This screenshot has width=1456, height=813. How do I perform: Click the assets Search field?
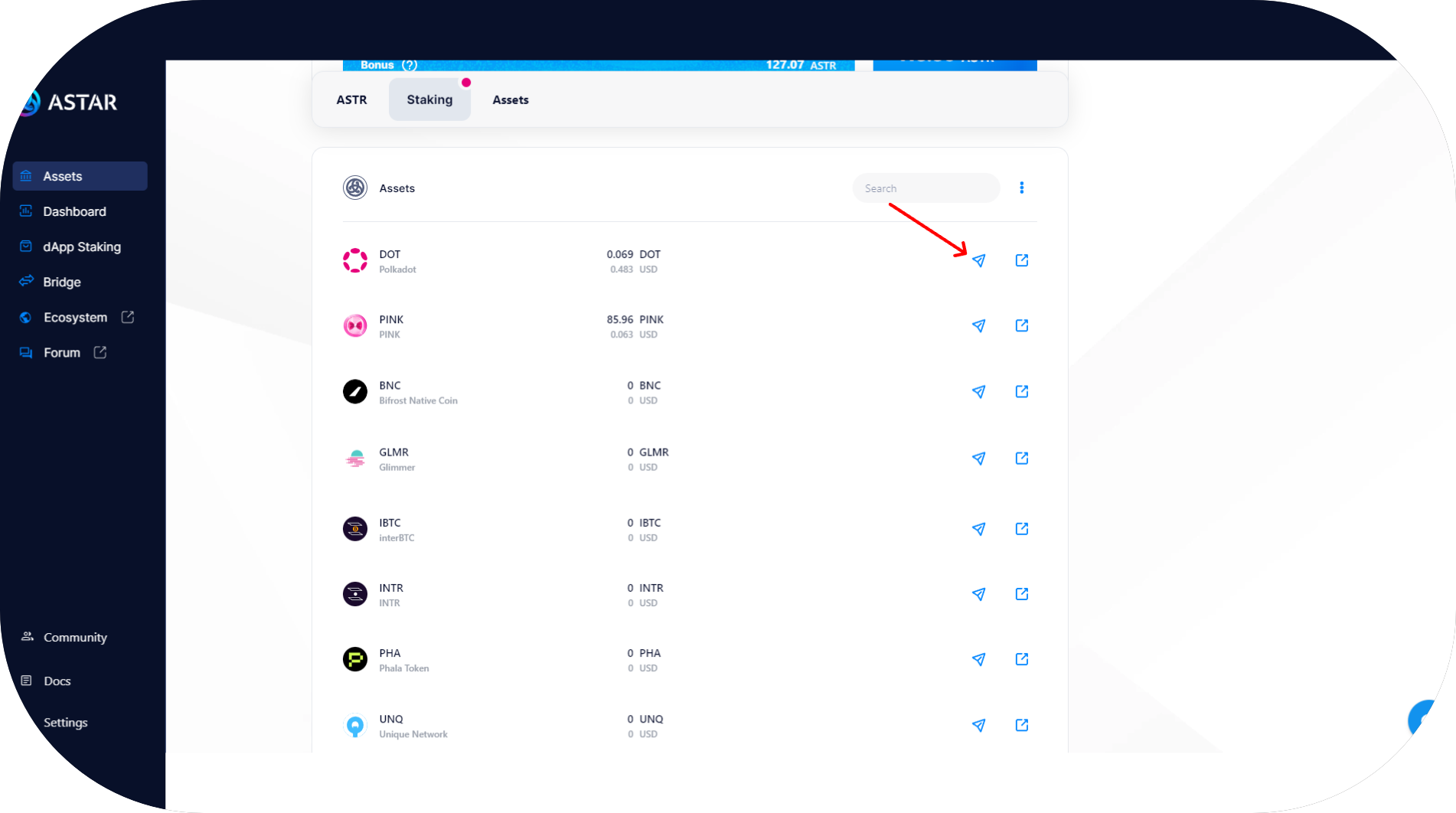[926, 188]
